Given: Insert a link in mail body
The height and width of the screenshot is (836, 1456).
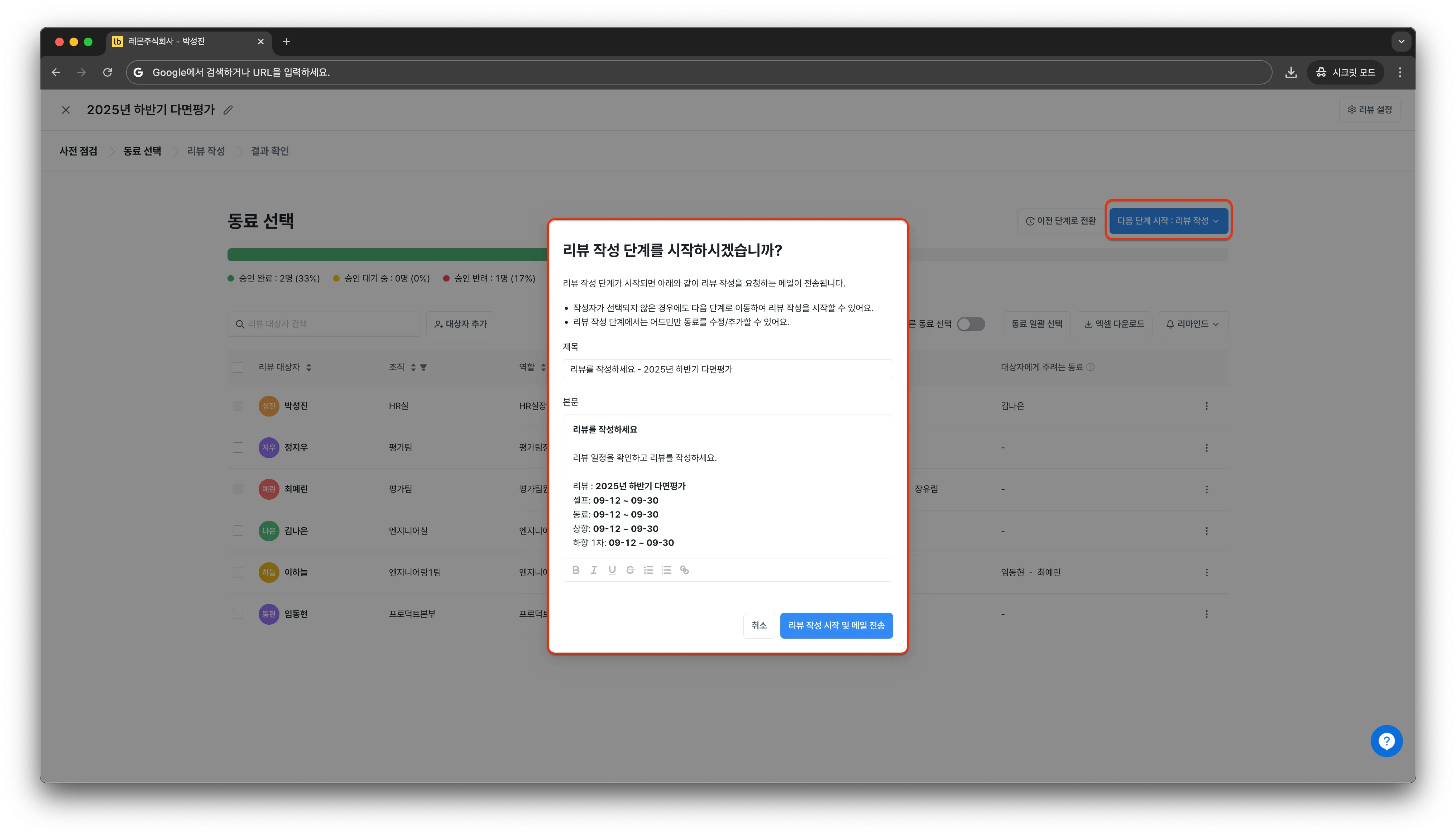Looking at the screenshot, I should (x=684, y=570).
